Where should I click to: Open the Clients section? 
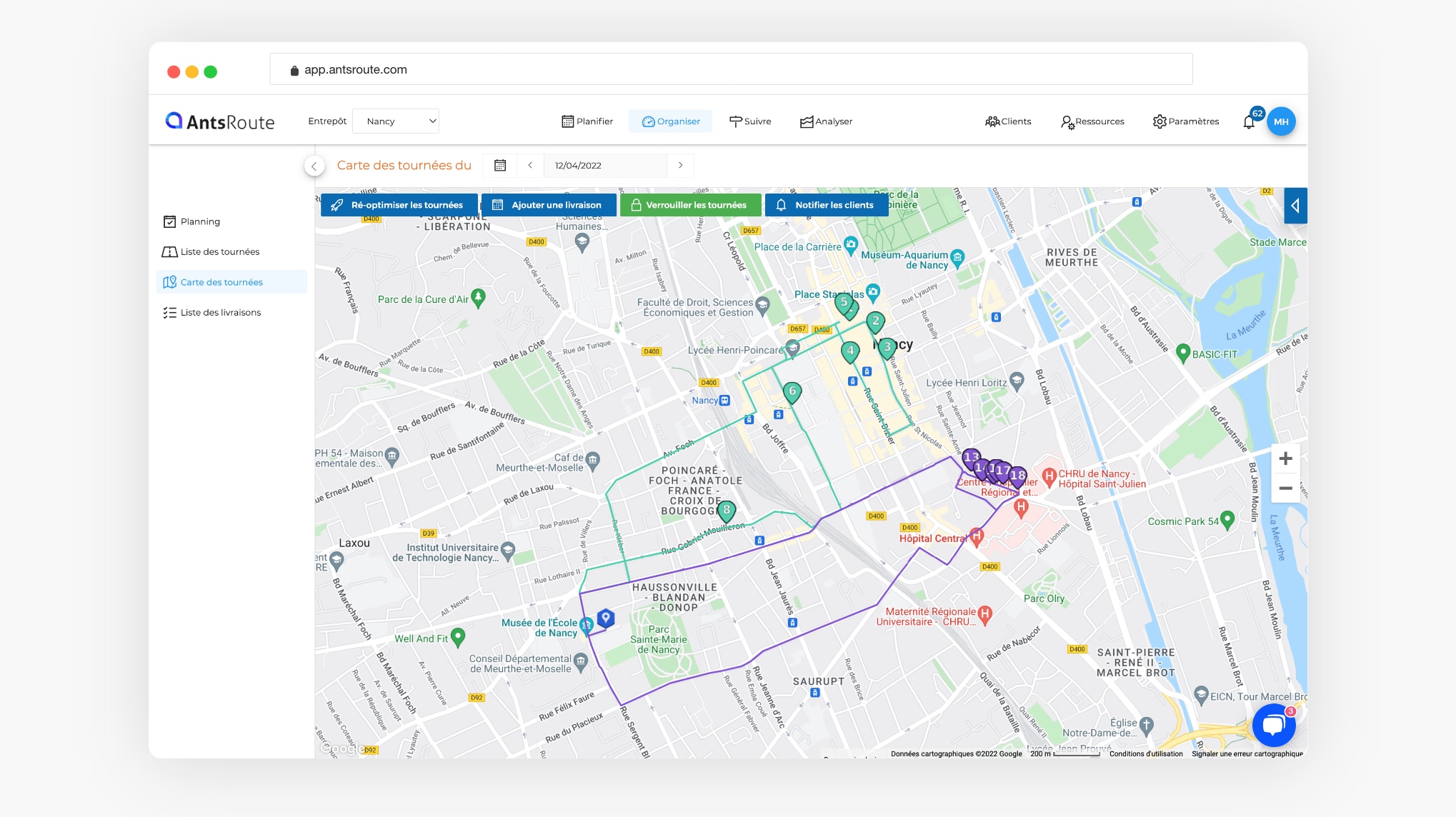coord(1008,121)
